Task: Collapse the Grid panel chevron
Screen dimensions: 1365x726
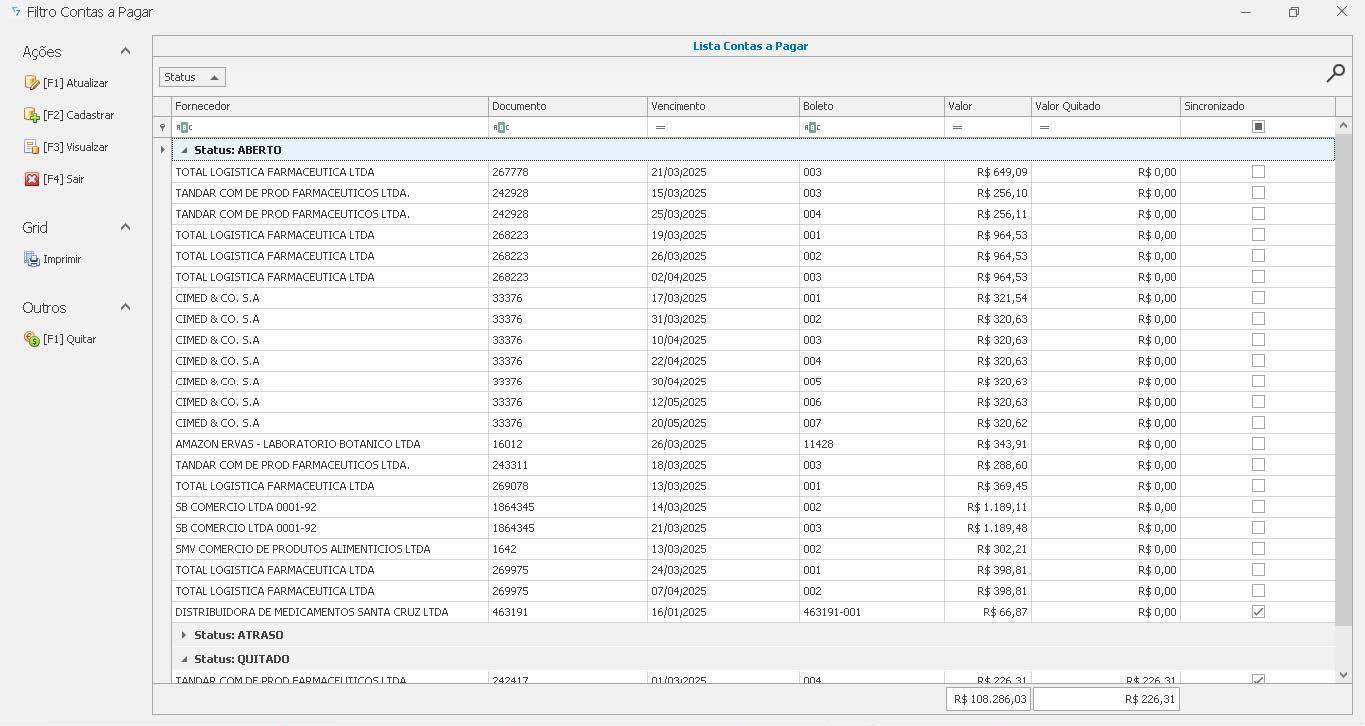Action: click(125, 227)
